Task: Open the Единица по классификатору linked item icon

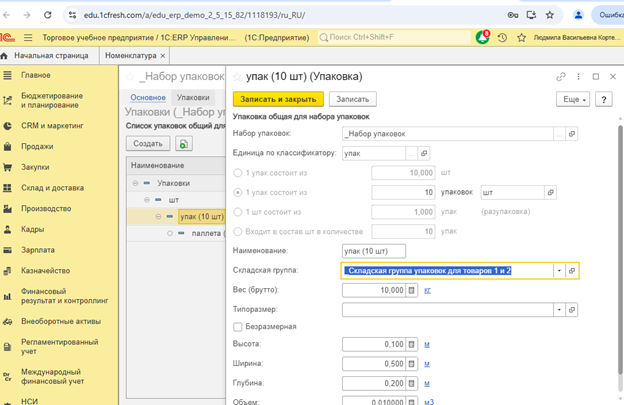Action: point(424,154)
